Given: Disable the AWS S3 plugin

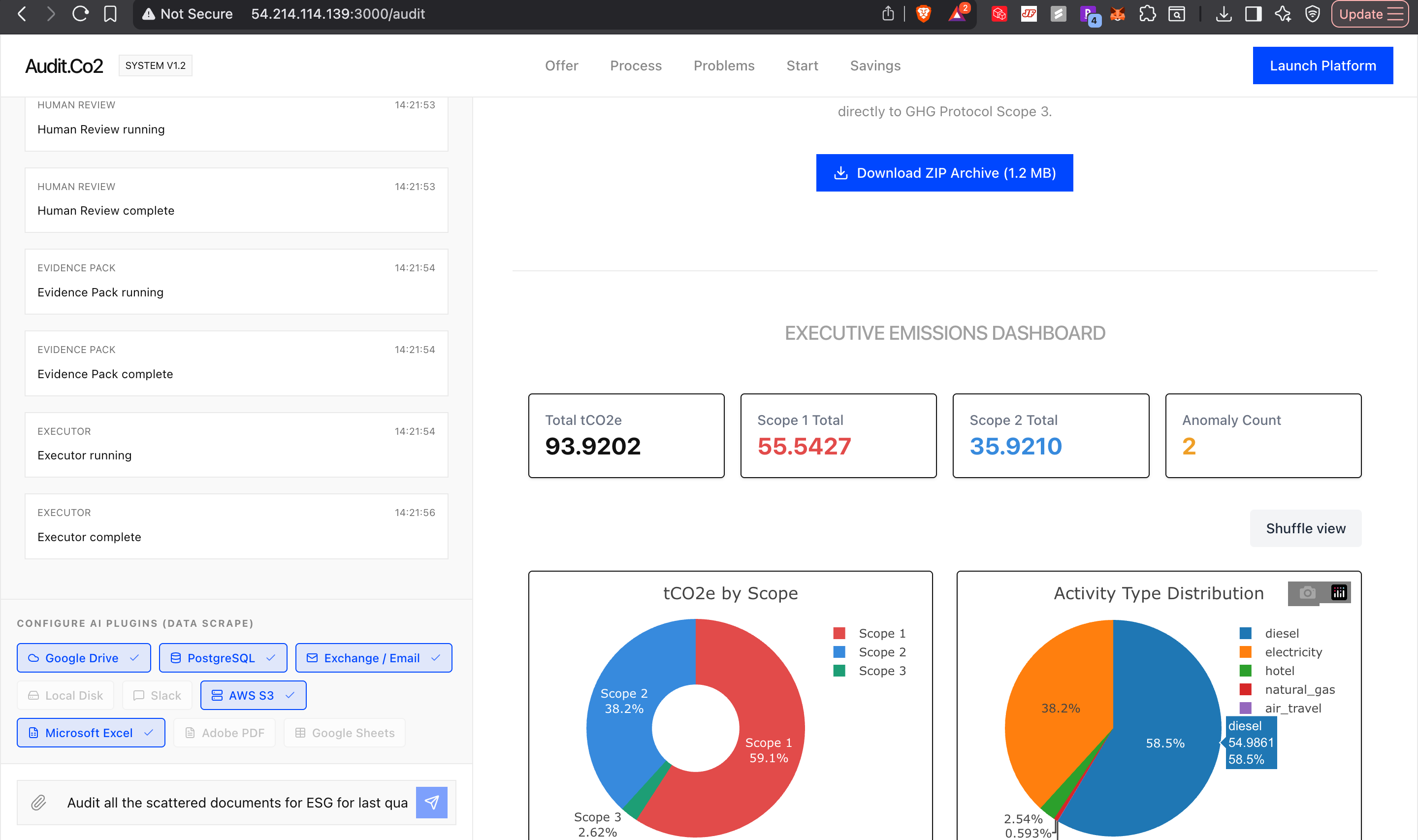Looking at the screenshot, I should [253, 695].
